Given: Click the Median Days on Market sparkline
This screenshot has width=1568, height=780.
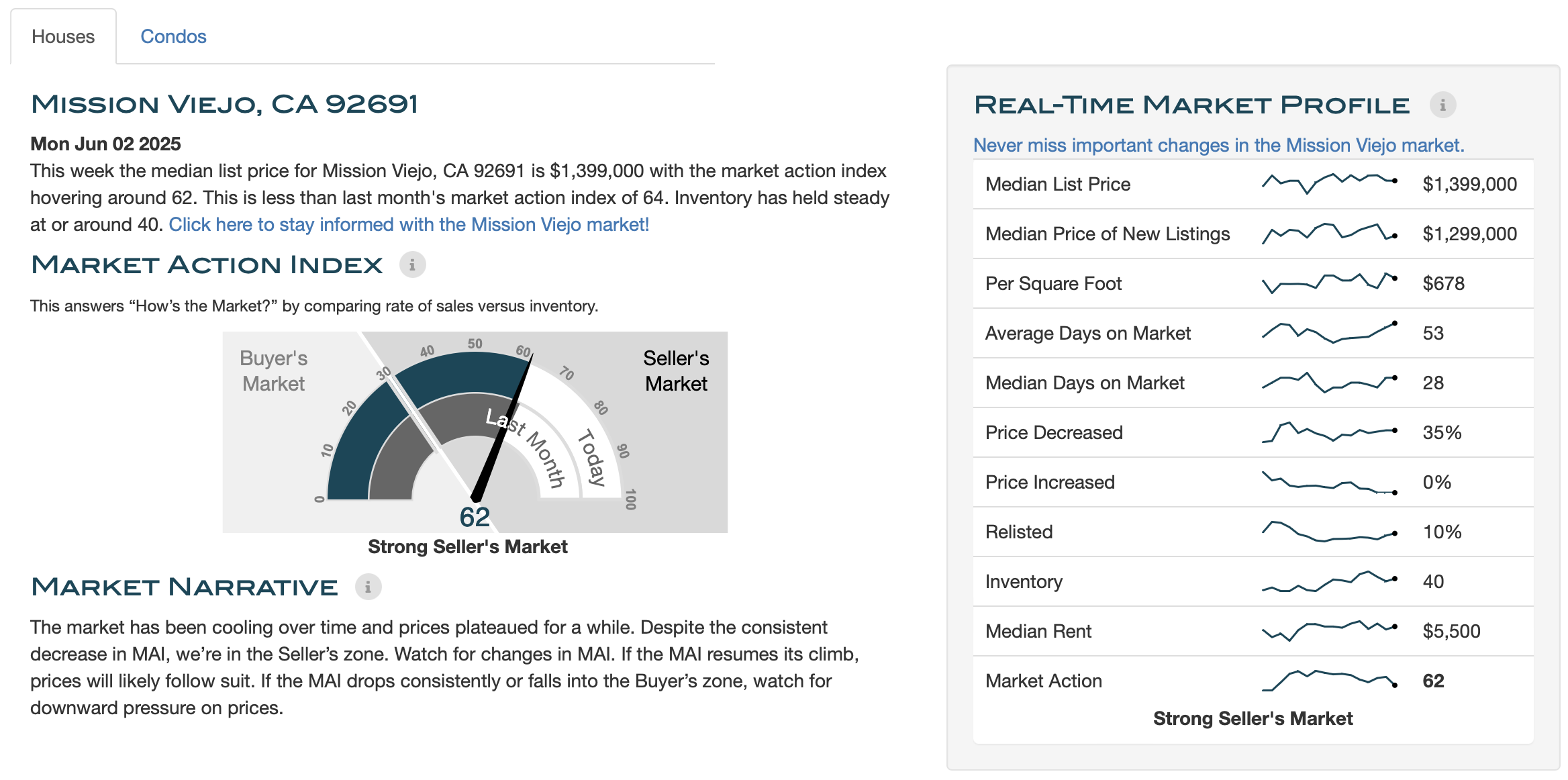Looking at the screenshot, I should 1329,383.
